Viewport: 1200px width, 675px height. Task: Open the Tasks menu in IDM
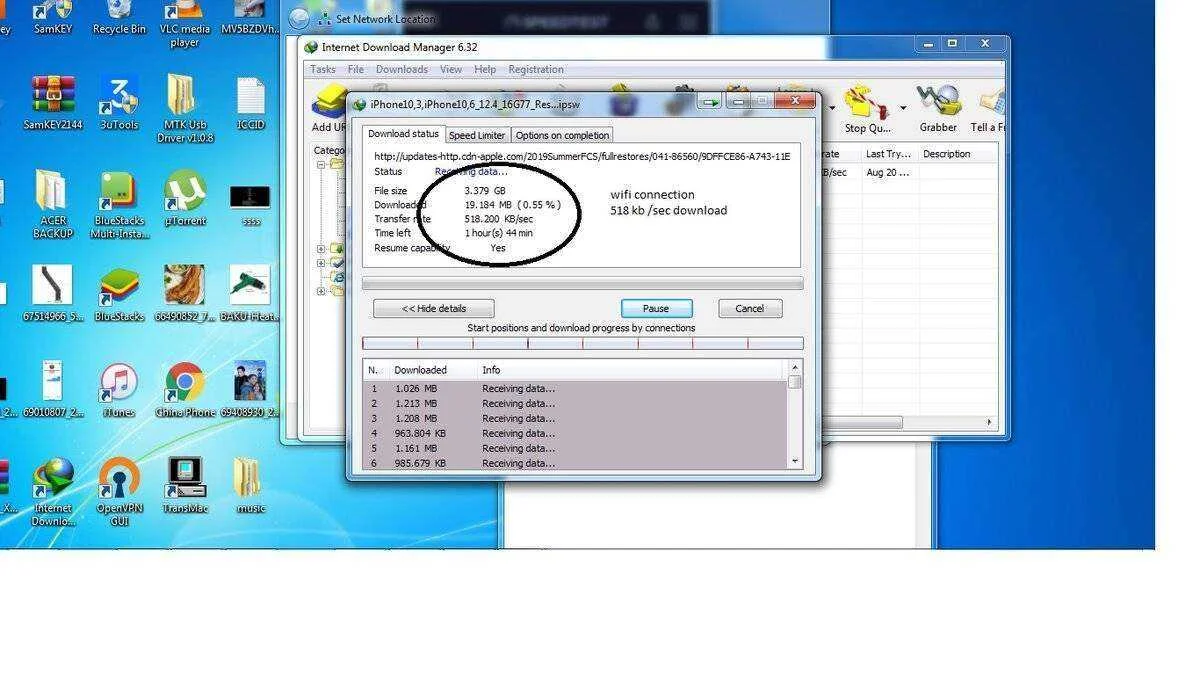(x=323, y=70)
